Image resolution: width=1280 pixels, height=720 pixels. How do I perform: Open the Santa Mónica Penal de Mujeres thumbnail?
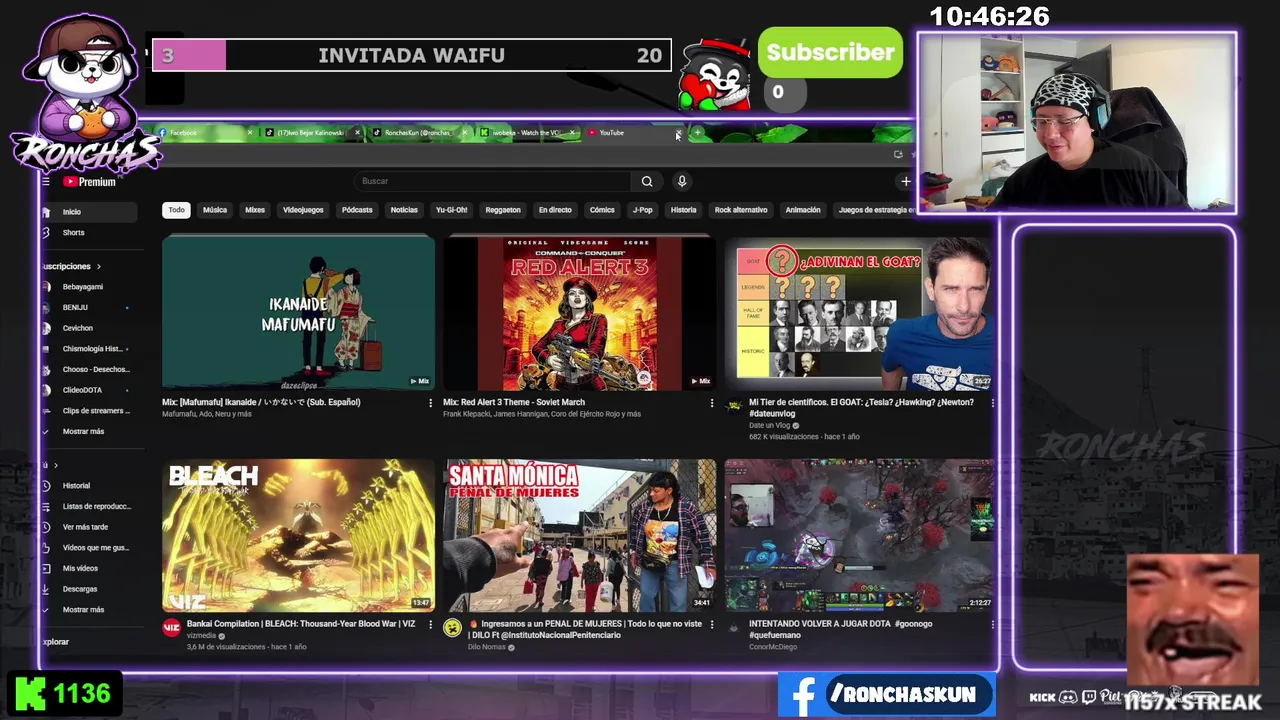tap(580, 535)
